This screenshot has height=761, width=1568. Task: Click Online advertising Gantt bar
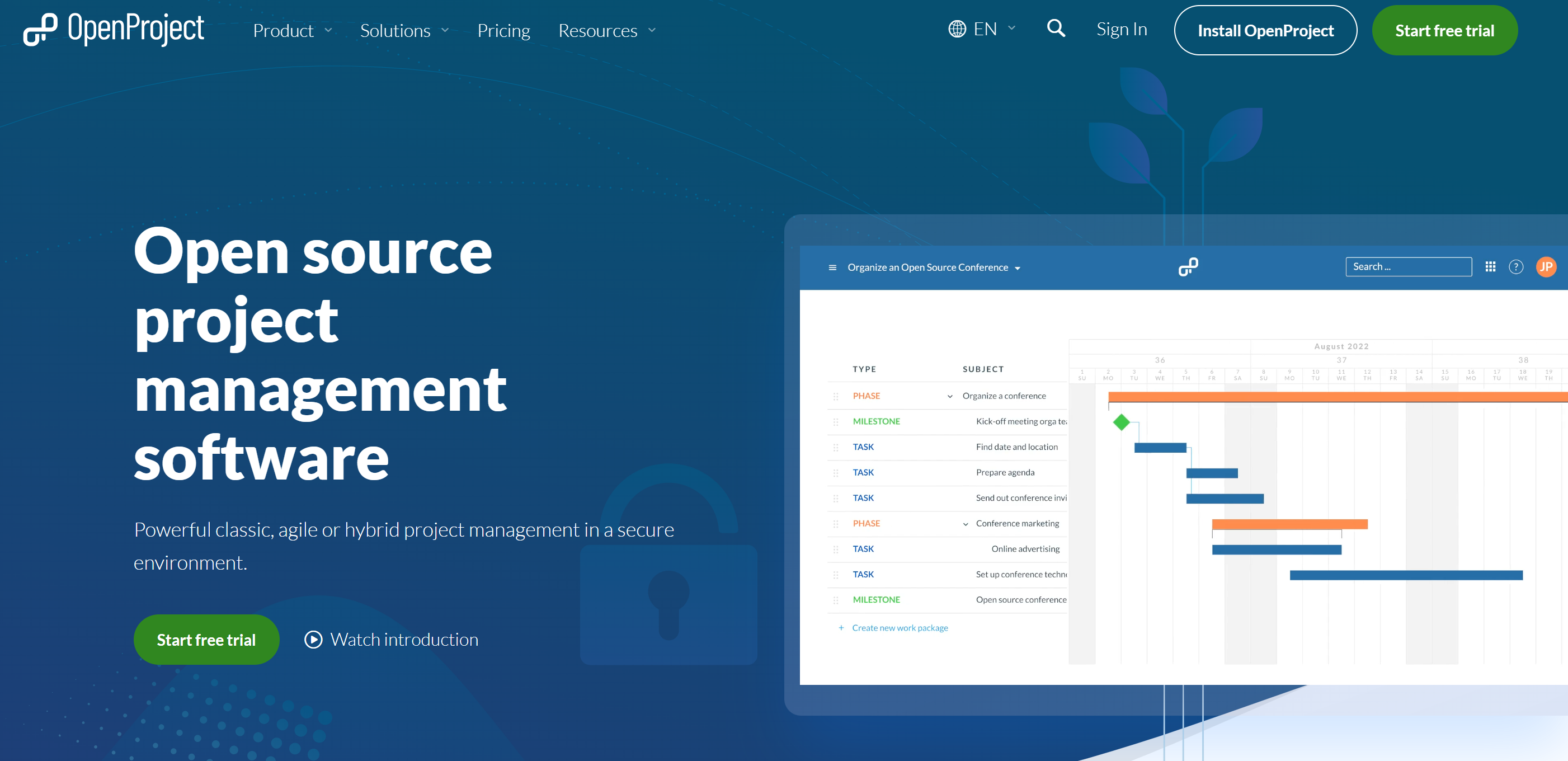pos(1277,549)
